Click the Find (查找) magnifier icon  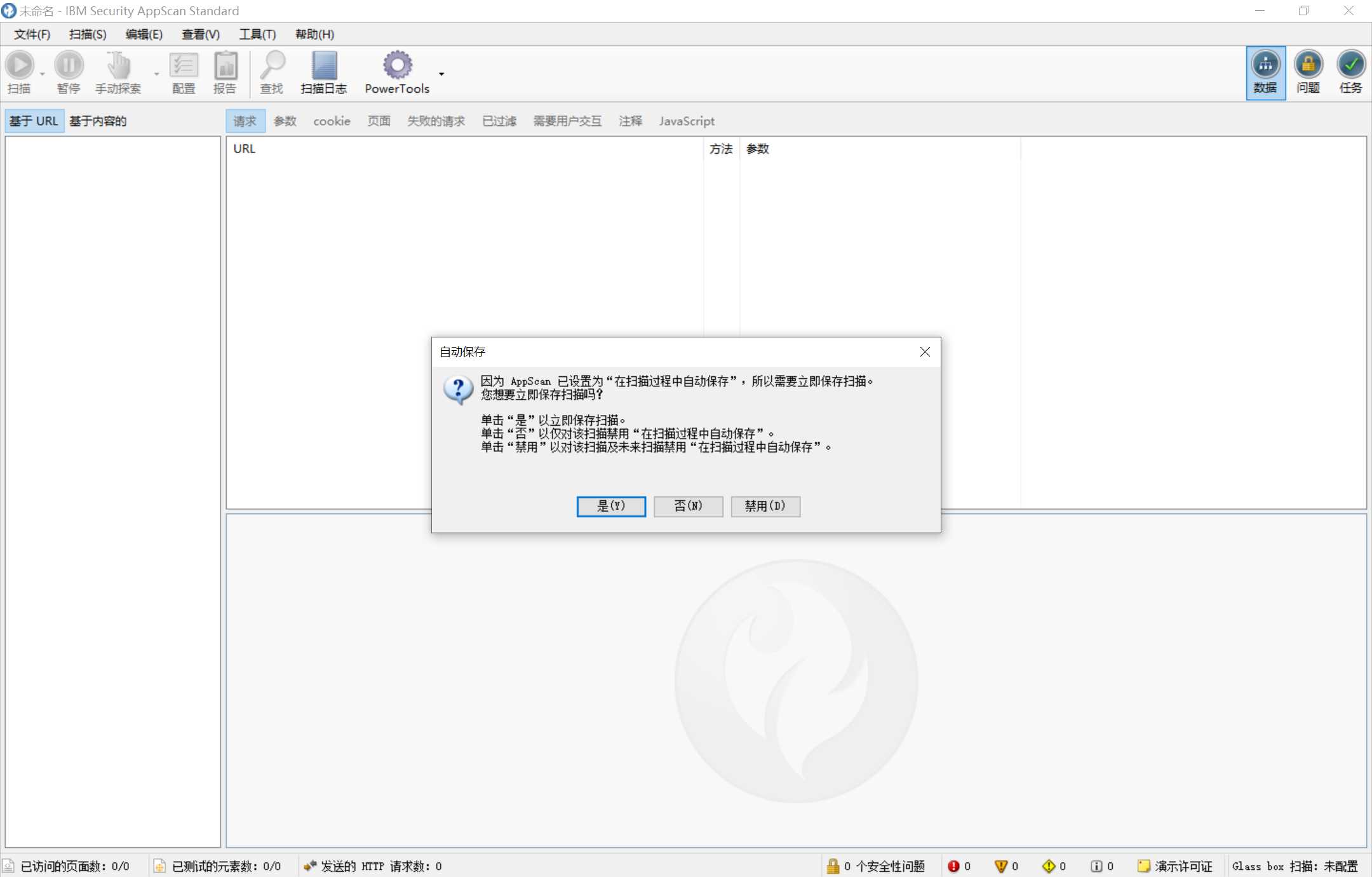pyautogui.click(x=272, y=65)
